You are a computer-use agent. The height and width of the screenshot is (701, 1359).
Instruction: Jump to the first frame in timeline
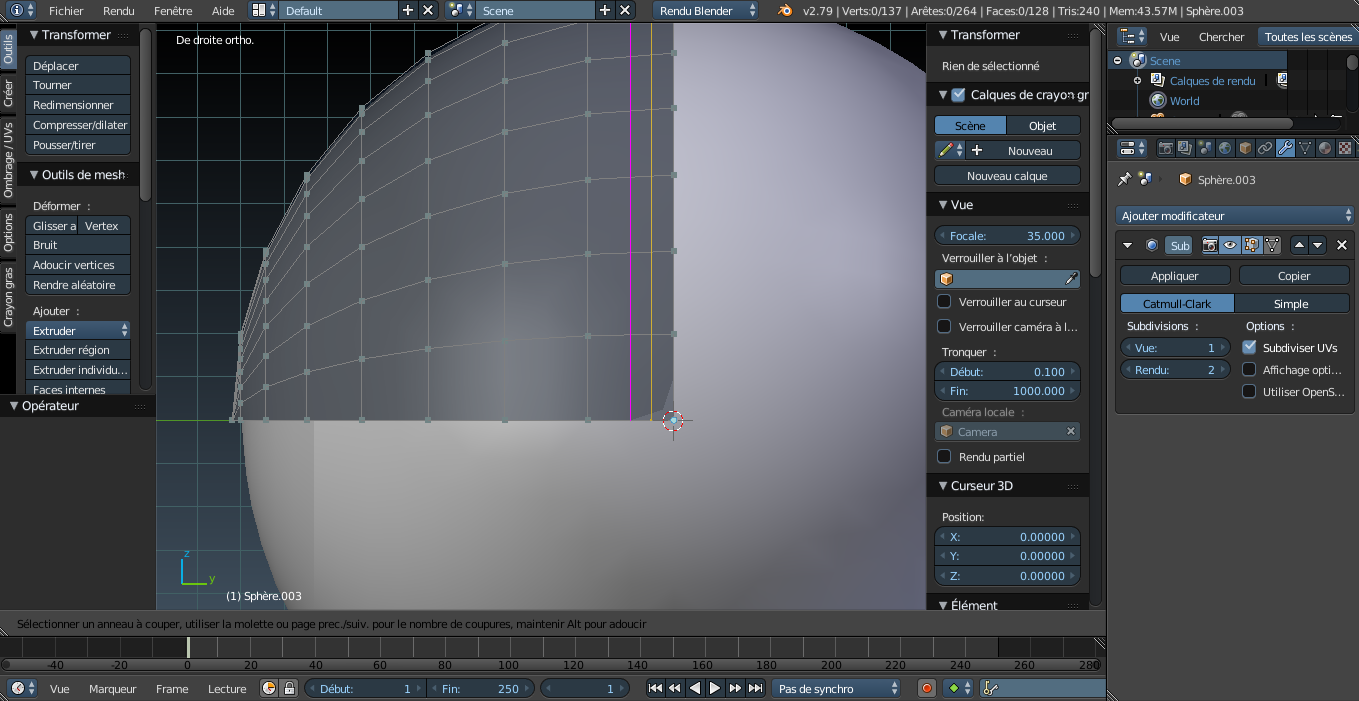coord(655,688)
